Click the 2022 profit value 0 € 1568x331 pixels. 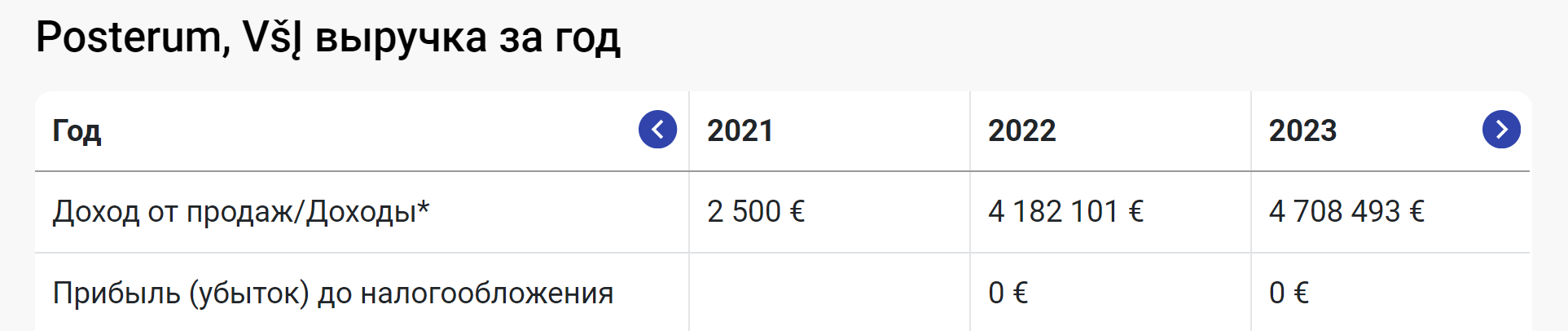click(x=1008, y=293)
